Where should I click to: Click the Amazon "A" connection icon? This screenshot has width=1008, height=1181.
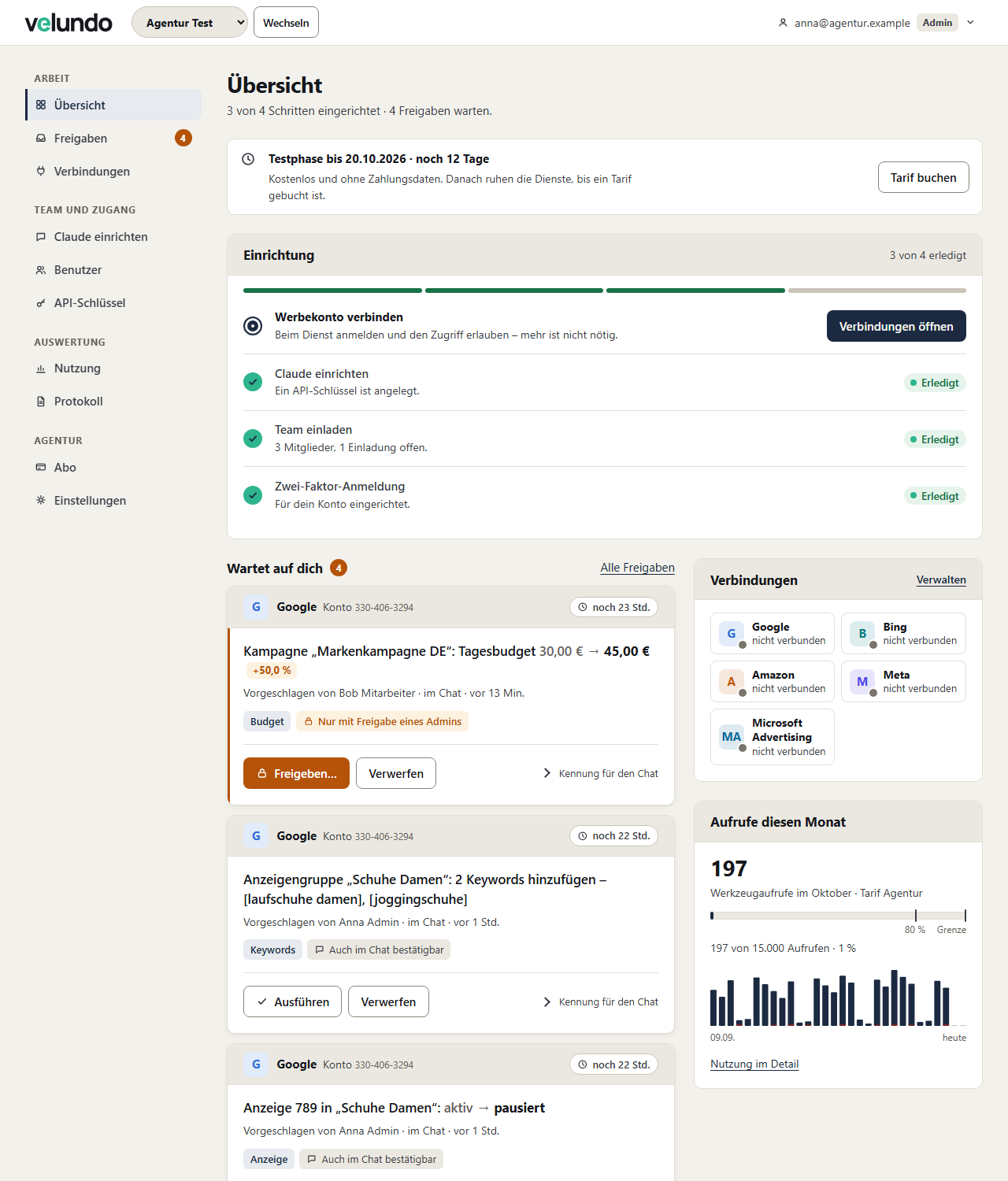point(732,682)
